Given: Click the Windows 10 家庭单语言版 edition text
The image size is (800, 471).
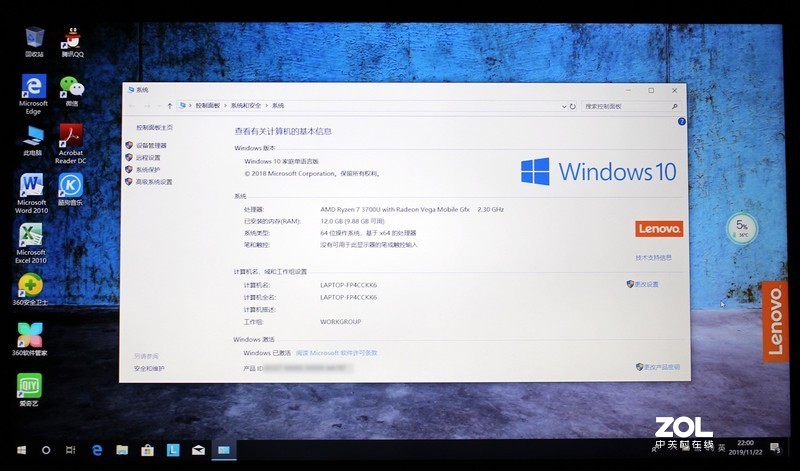Looking at the screenshot, I should coord(281,161).
